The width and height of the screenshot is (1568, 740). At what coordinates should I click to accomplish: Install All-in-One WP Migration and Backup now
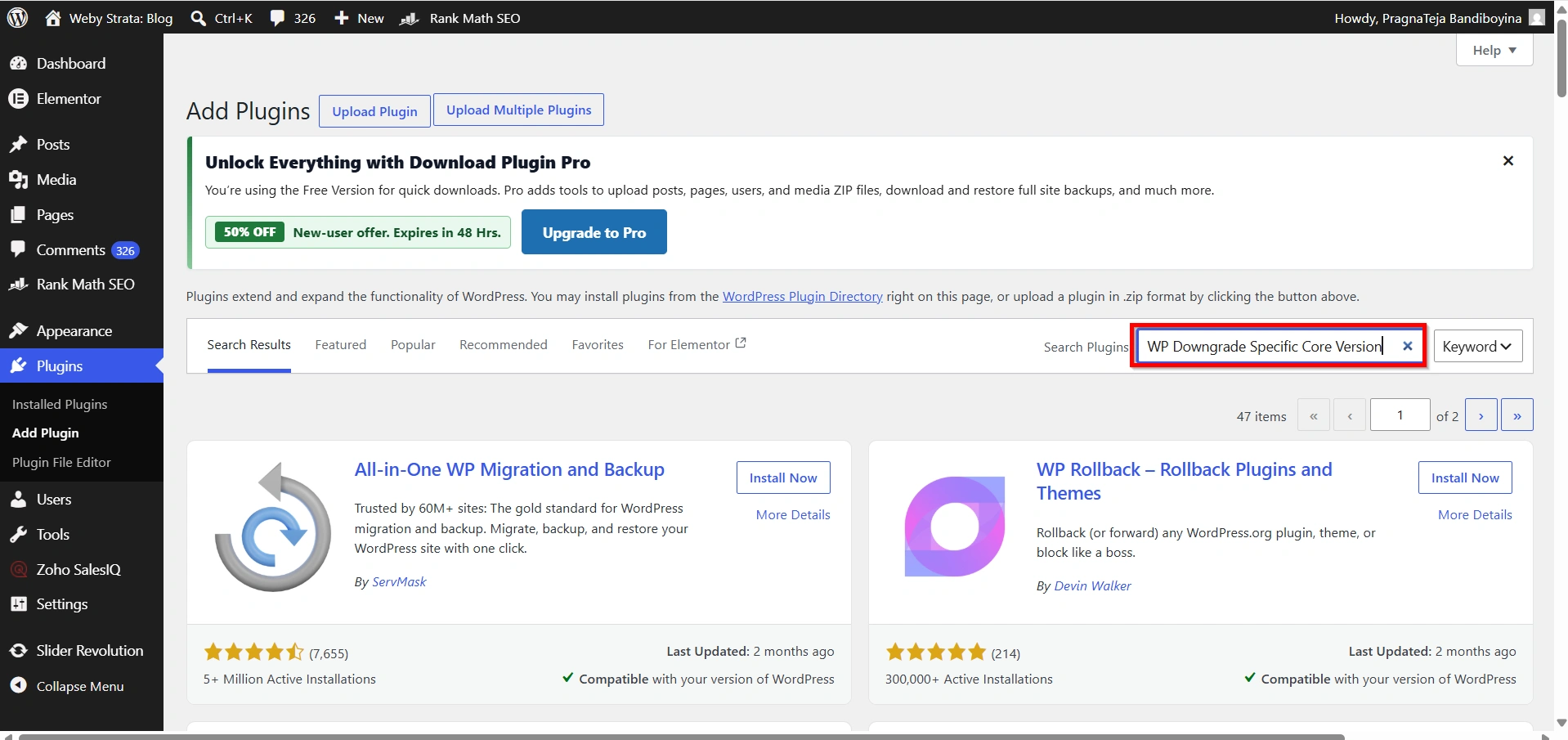click(x=783, y=478)
